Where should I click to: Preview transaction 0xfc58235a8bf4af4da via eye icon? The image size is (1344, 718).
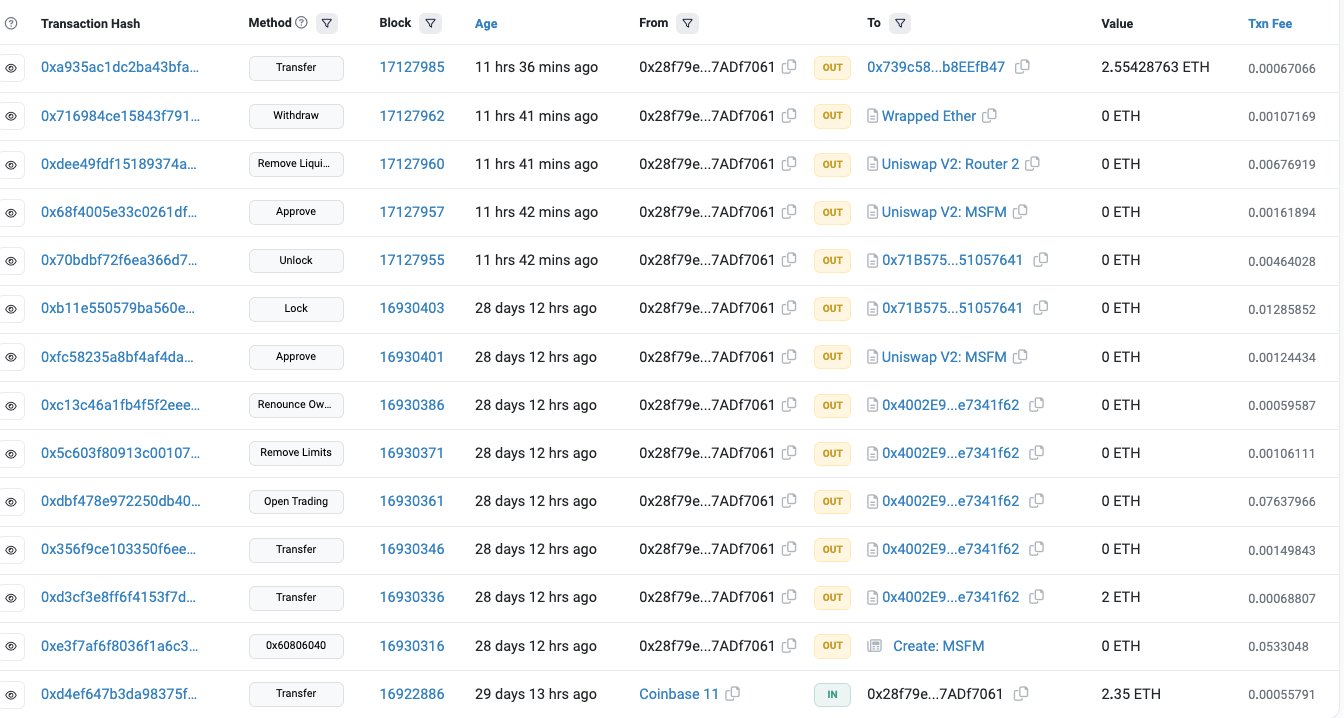(11, 357)
